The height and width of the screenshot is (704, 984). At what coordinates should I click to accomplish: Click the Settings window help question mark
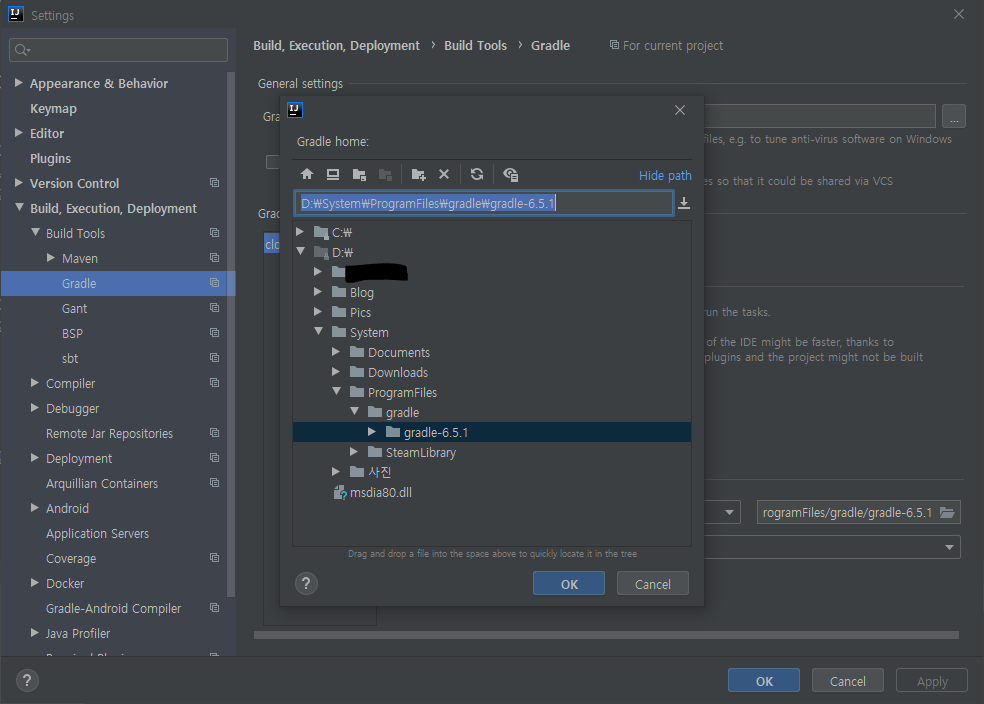(27, 681)
